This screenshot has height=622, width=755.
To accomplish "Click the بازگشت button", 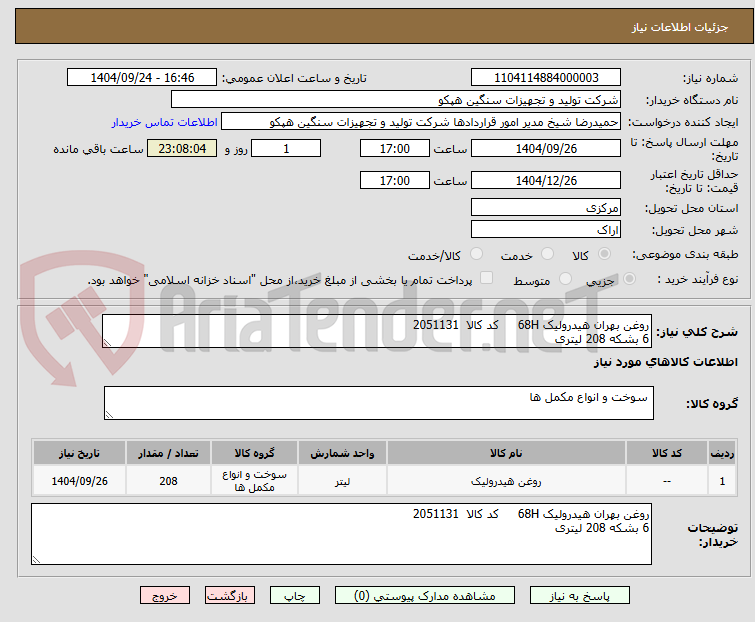I will coord(230,596).
